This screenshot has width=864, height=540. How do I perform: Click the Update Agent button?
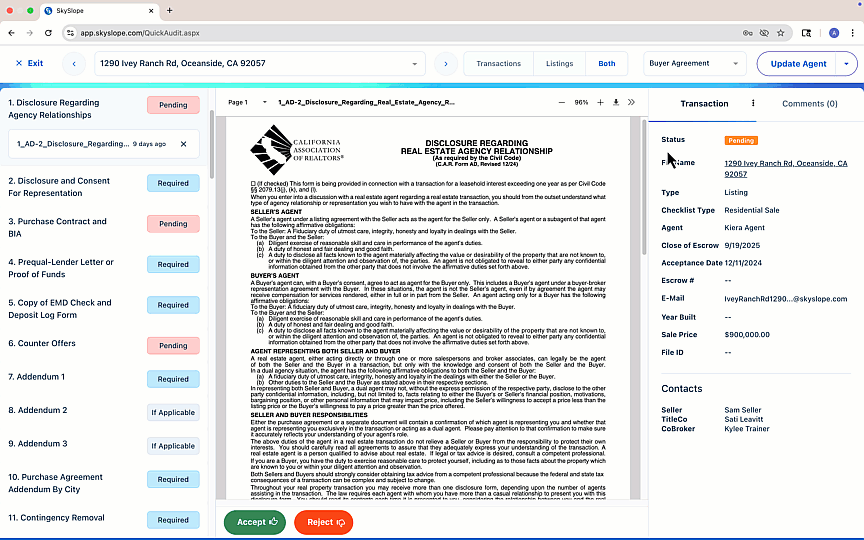pyautogui.click(x=798, y=63)
